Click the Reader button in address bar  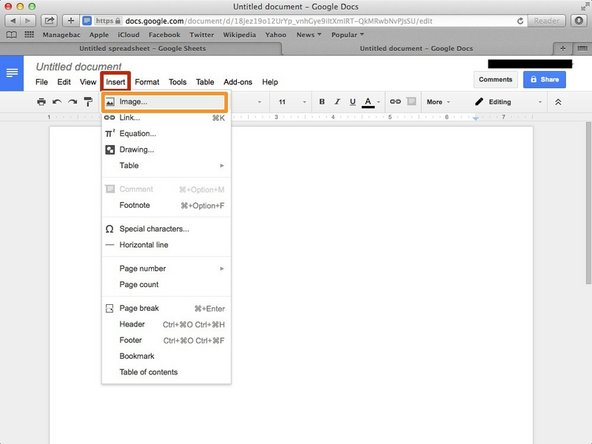tap(546, 21)
